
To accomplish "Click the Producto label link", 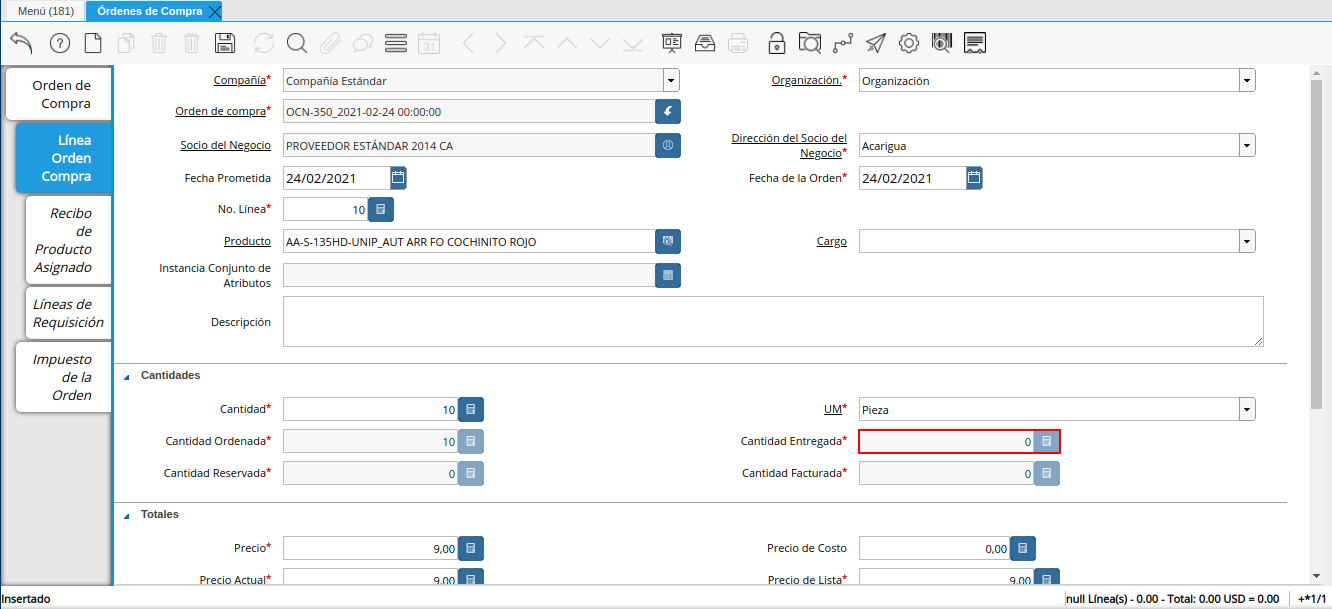I will coord(247,241).
